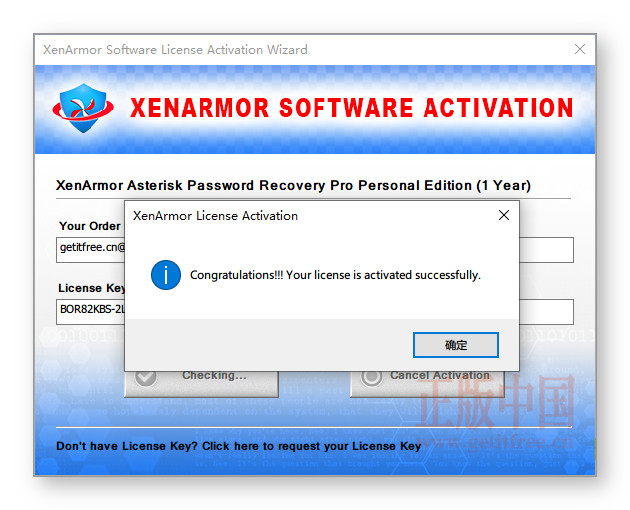Click the XenArmor shield logo
The width and height of the screenshot is (630, 510).
[x=83, y=108]
